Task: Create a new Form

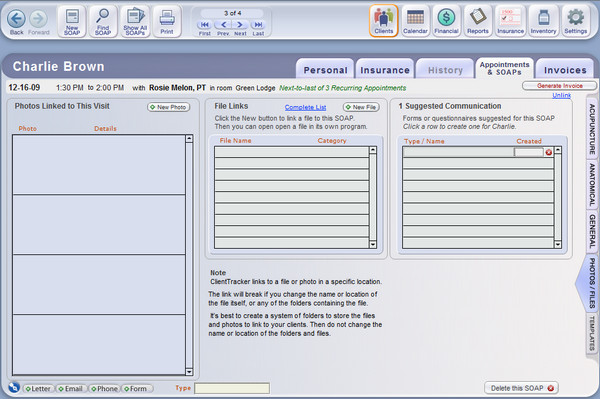Action: [137, 389]
